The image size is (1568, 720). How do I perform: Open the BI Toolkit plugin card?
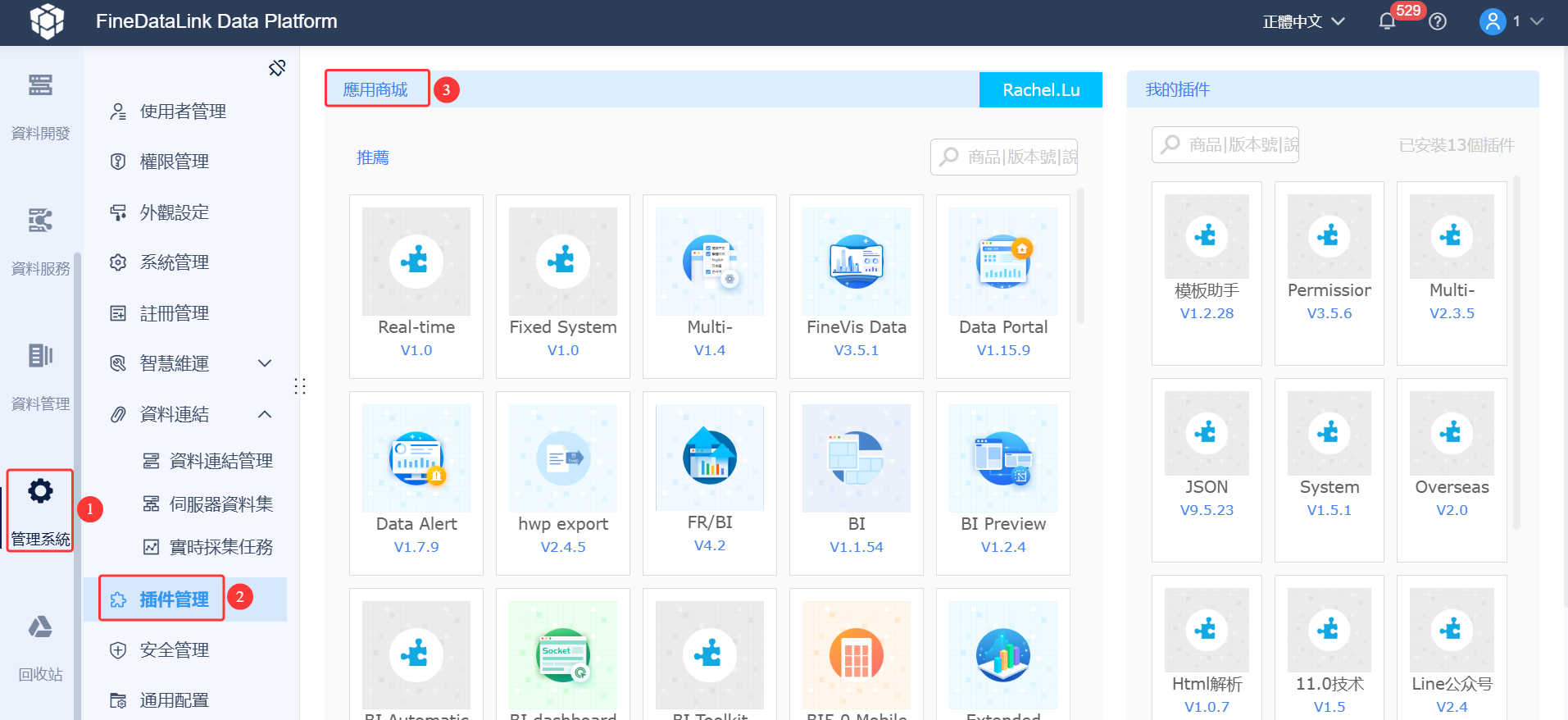[x=710, y=654]
